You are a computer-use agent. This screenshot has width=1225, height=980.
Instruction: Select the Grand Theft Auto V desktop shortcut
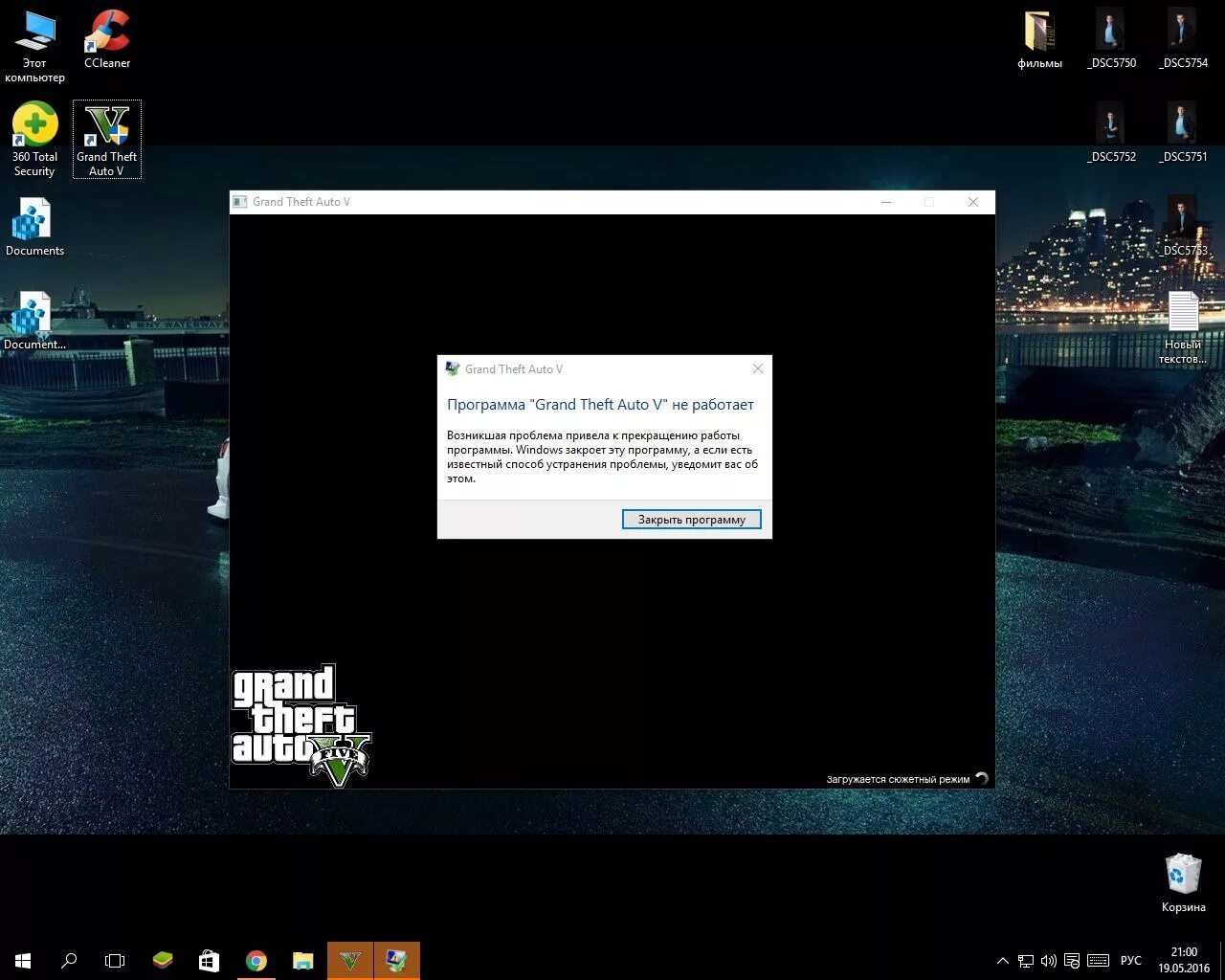tap(107, 140)
